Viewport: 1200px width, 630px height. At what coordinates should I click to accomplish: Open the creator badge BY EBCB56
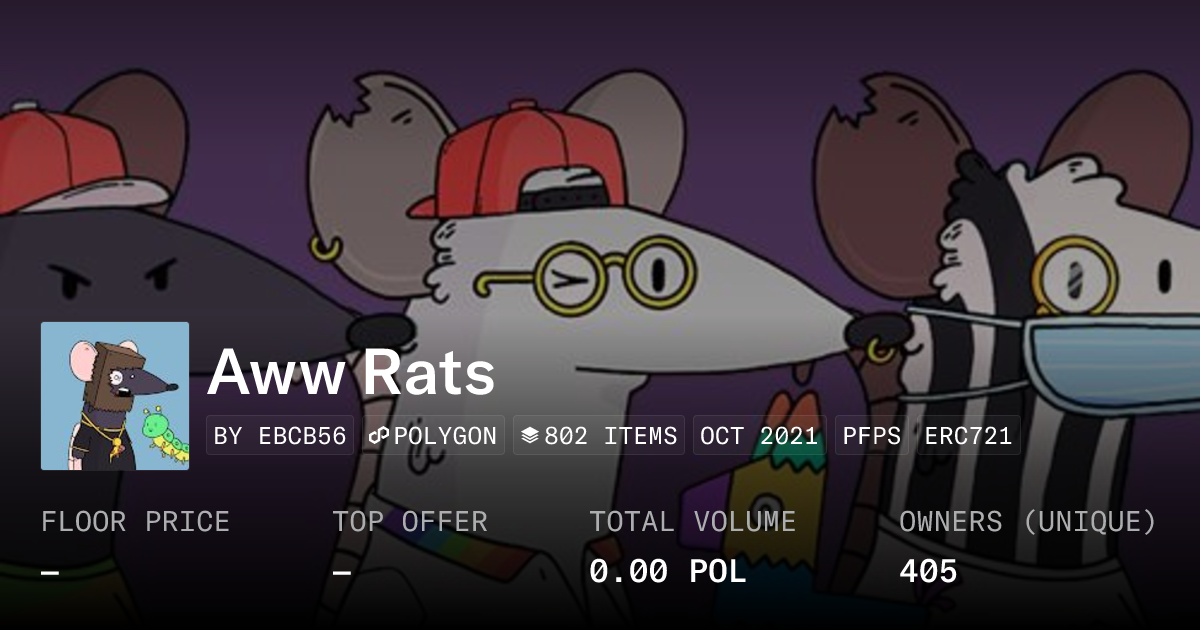click(280, 436)
